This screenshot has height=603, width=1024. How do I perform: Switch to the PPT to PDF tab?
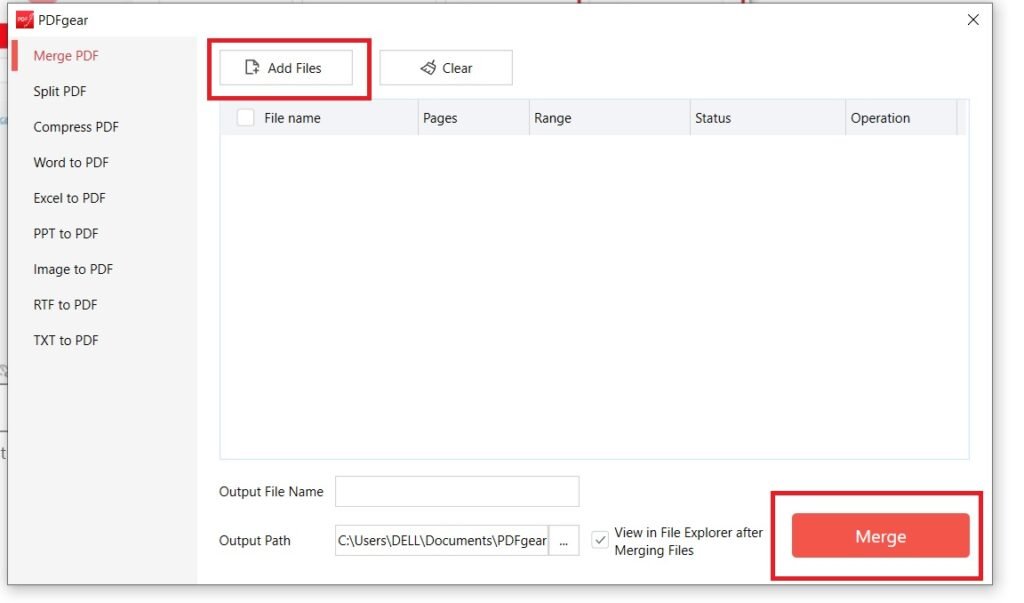[x=64, y=233]
